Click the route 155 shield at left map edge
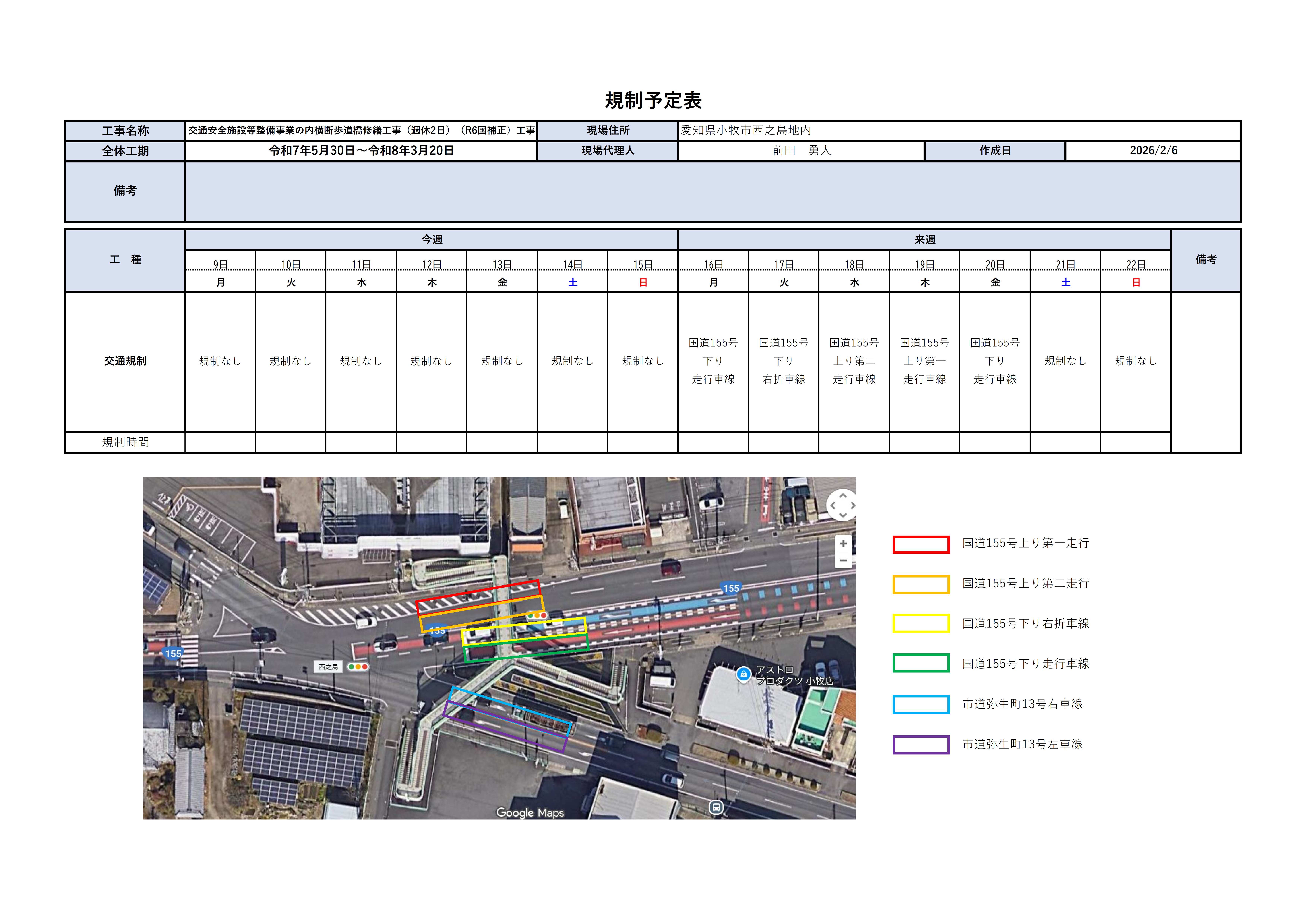Screen dimensions: 1307x924 pos(173,654)
